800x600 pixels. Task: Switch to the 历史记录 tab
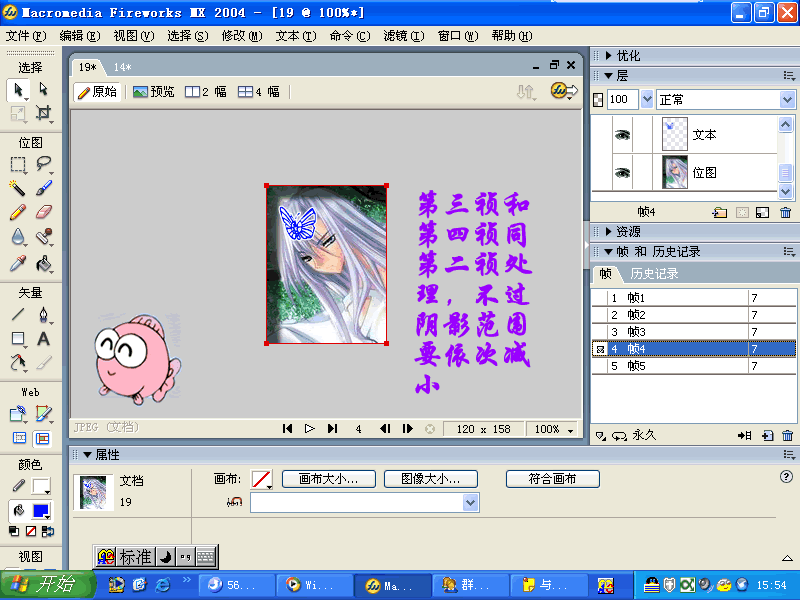(654, 274)
